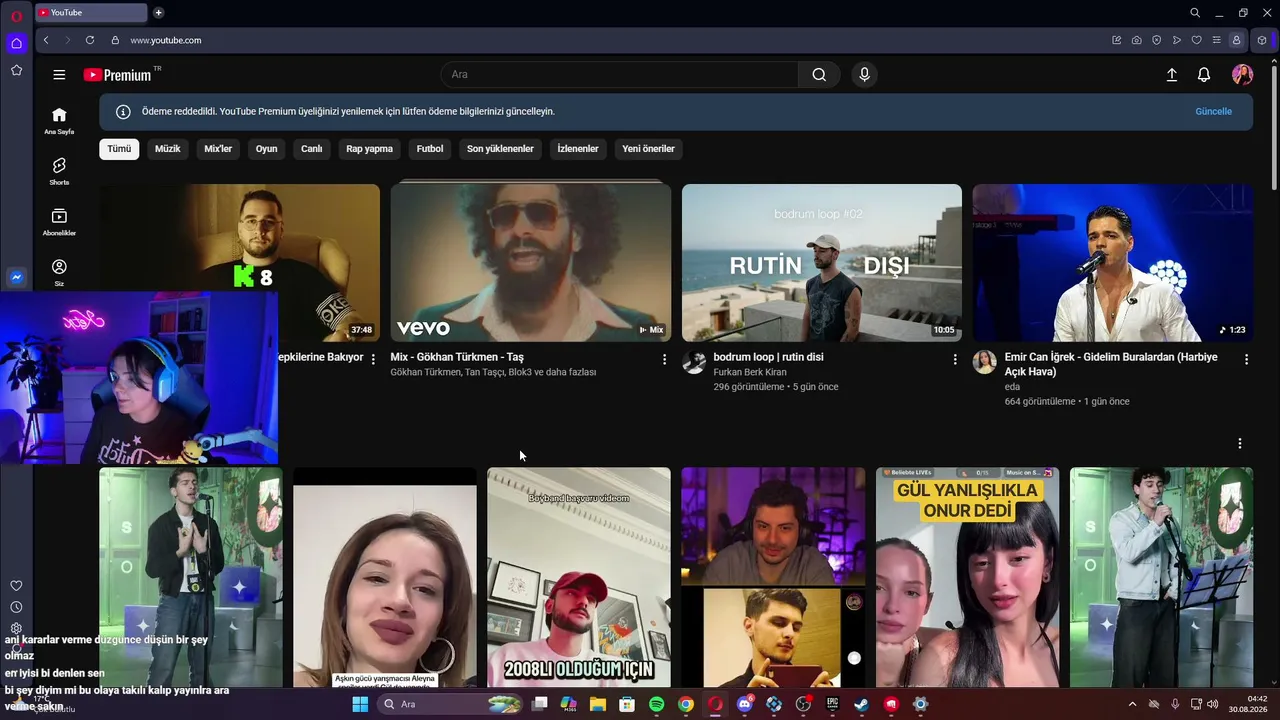Open the 'GÜL YANLIŞLIKLA ONUR DEDİ' short
This screenshot has width=1280, height=720.
coord(967,577)
